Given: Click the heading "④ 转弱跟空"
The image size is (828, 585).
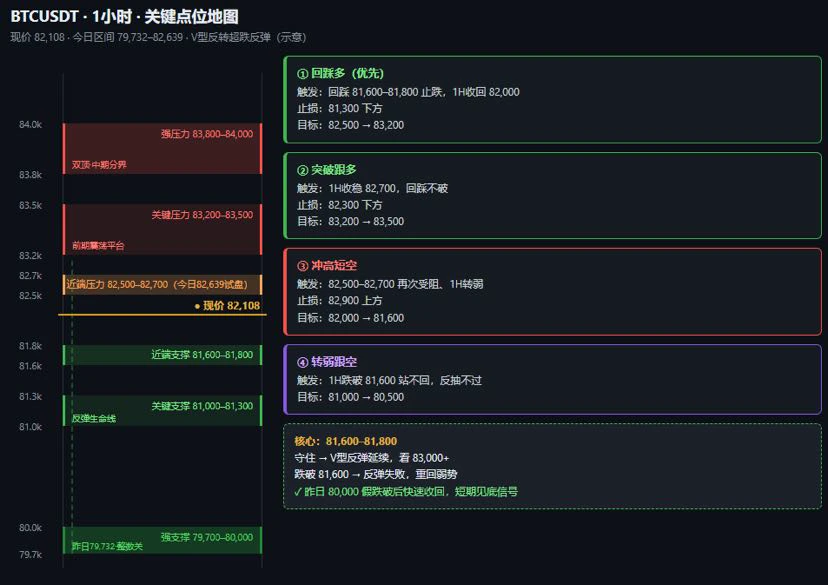Looking at the screenshot, I should (x=327, y=362).
